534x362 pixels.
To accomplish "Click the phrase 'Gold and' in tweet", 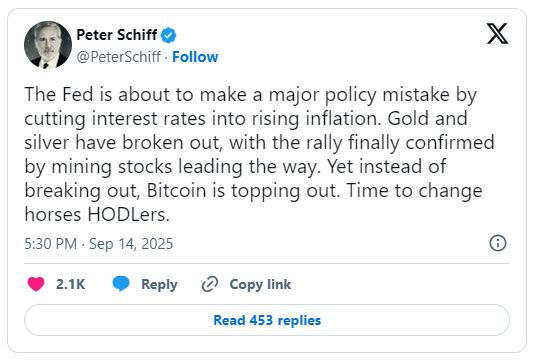I will tap(427, 119).
